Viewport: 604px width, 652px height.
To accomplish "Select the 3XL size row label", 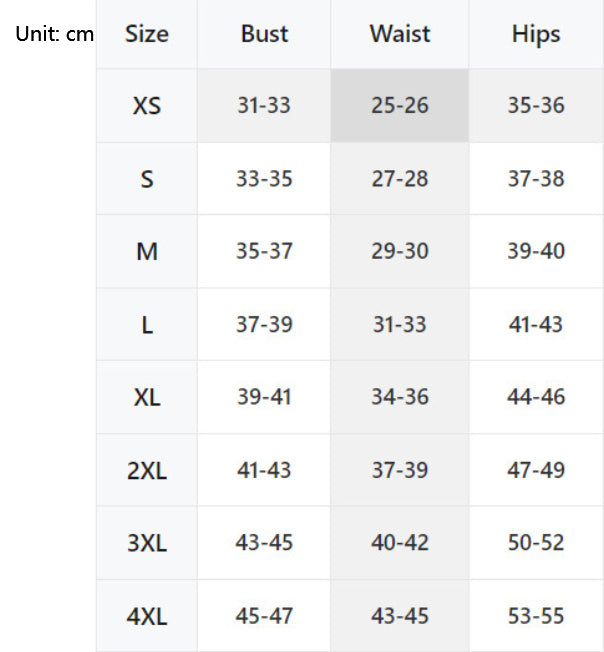I will point(146,543).
